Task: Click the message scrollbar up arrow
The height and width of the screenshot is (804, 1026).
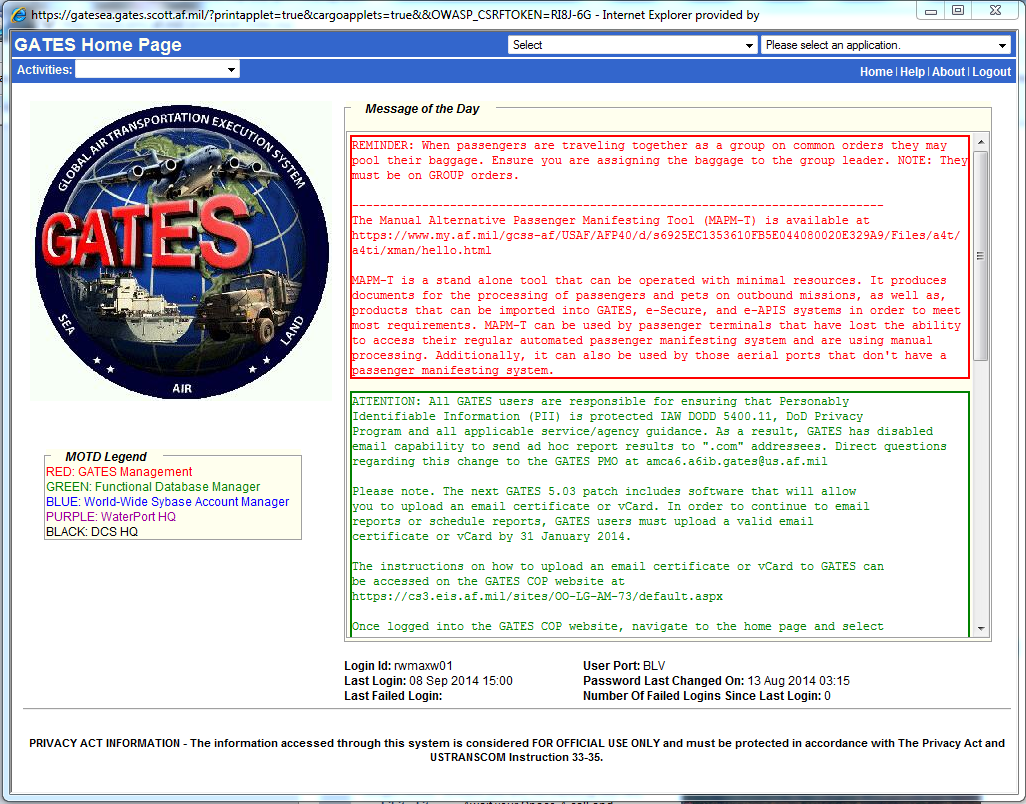Action: pos(980,142)
